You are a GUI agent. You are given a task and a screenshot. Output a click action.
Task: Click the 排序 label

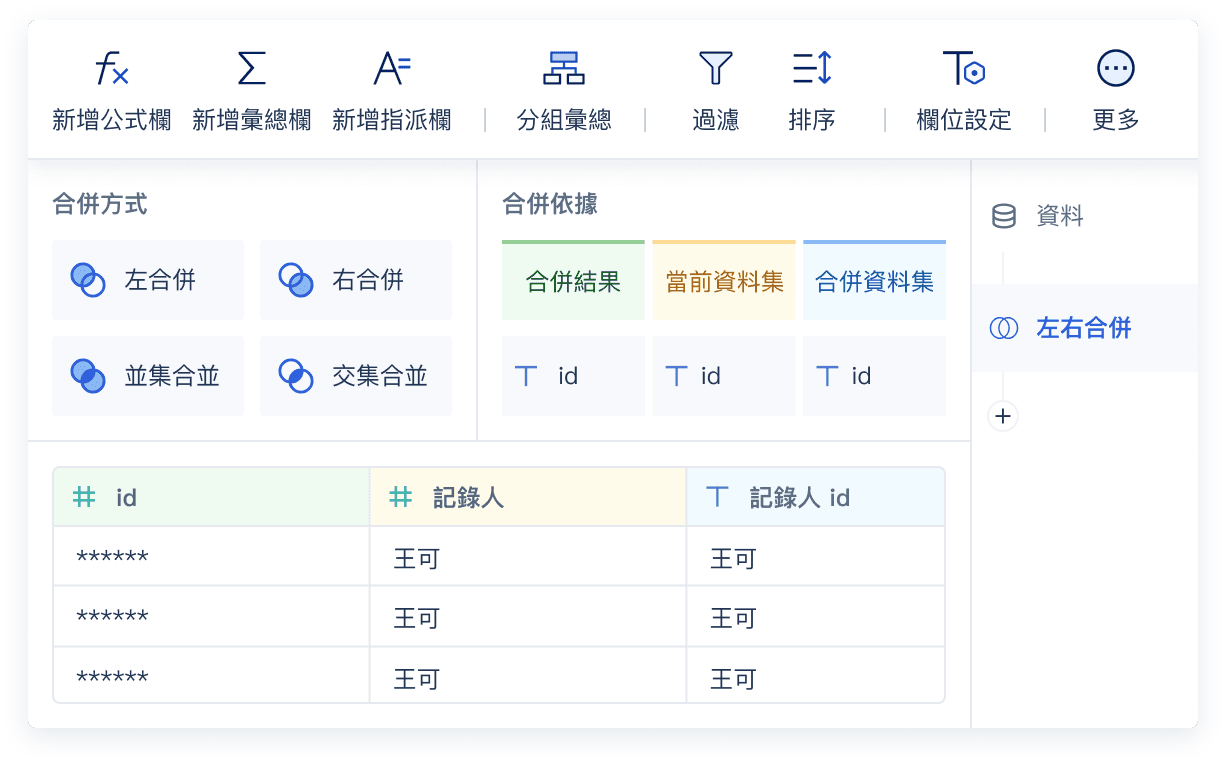point(812,121)
